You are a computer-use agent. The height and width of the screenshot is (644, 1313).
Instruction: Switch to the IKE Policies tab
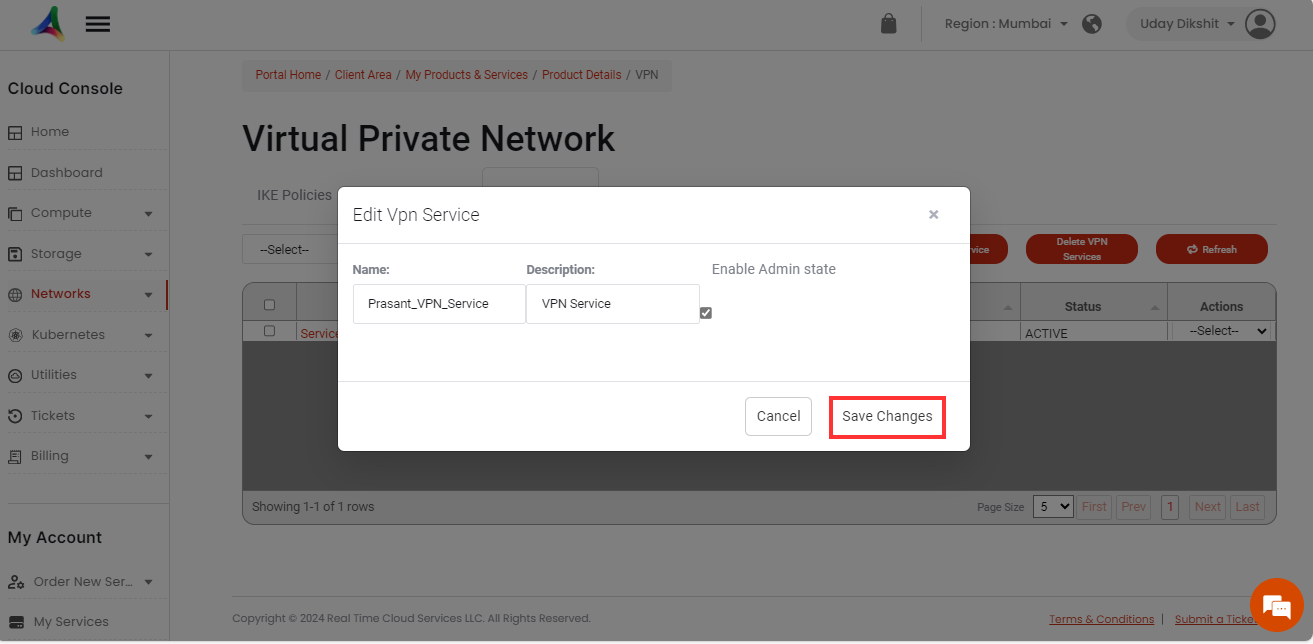(x=294, y=195)
